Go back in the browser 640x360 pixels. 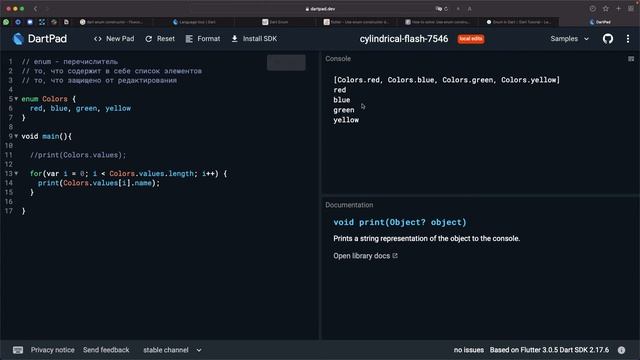coord(36,9)
